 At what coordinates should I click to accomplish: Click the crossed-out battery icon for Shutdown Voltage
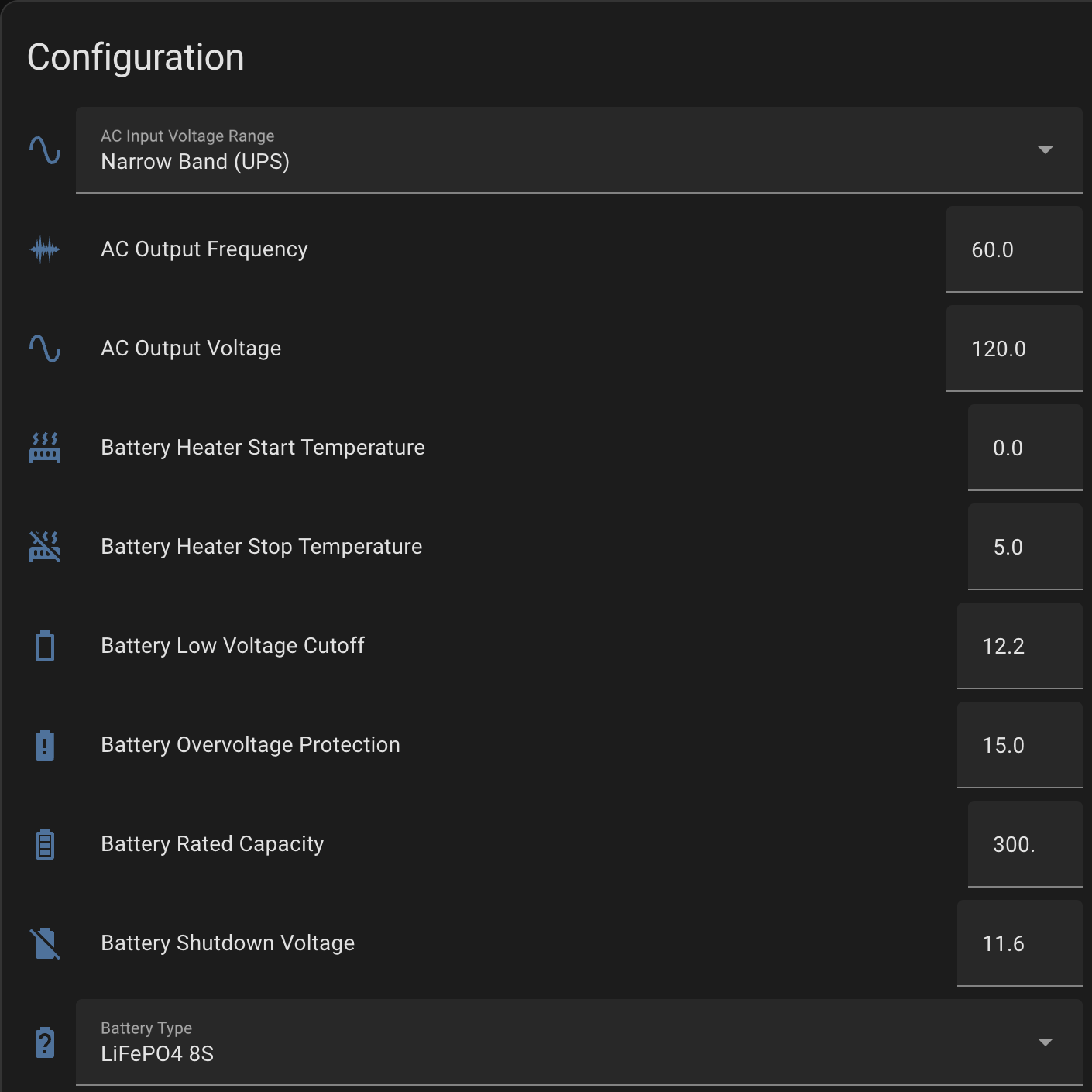tap(45, 943)
